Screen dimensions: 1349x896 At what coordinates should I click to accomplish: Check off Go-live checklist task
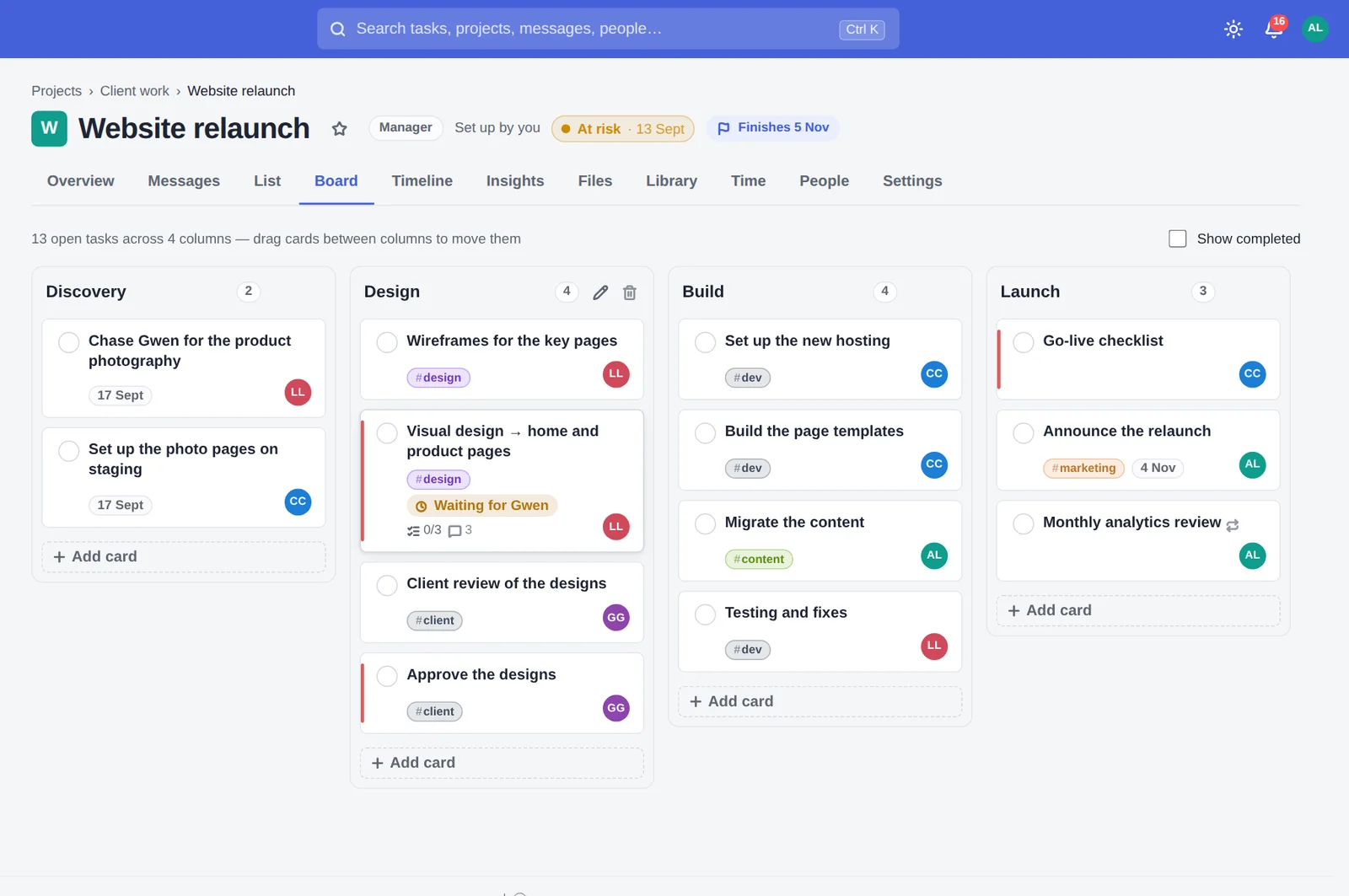tap(1023, 342)
